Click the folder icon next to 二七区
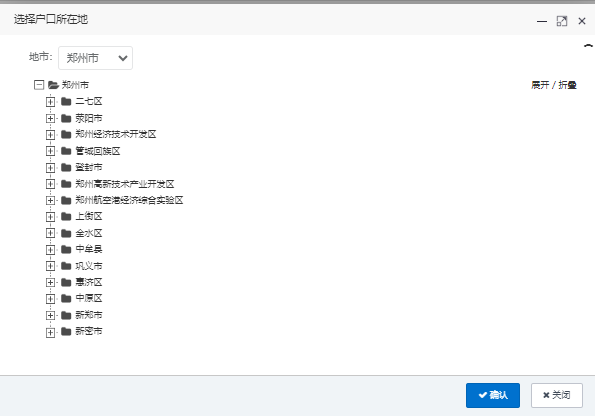 [66, 101]
